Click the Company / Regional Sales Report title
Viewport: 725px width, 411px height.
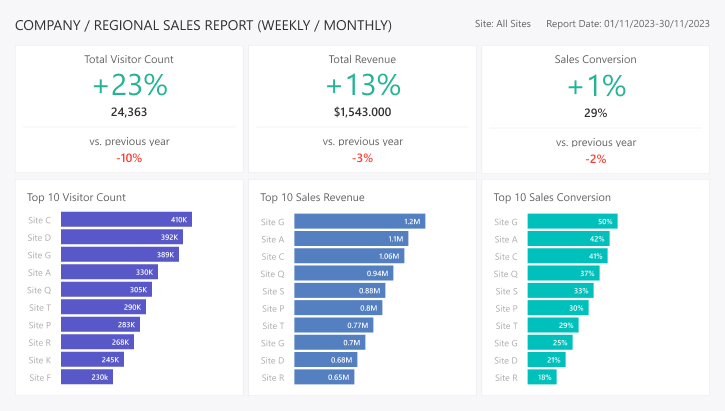(x=203, y=25)
